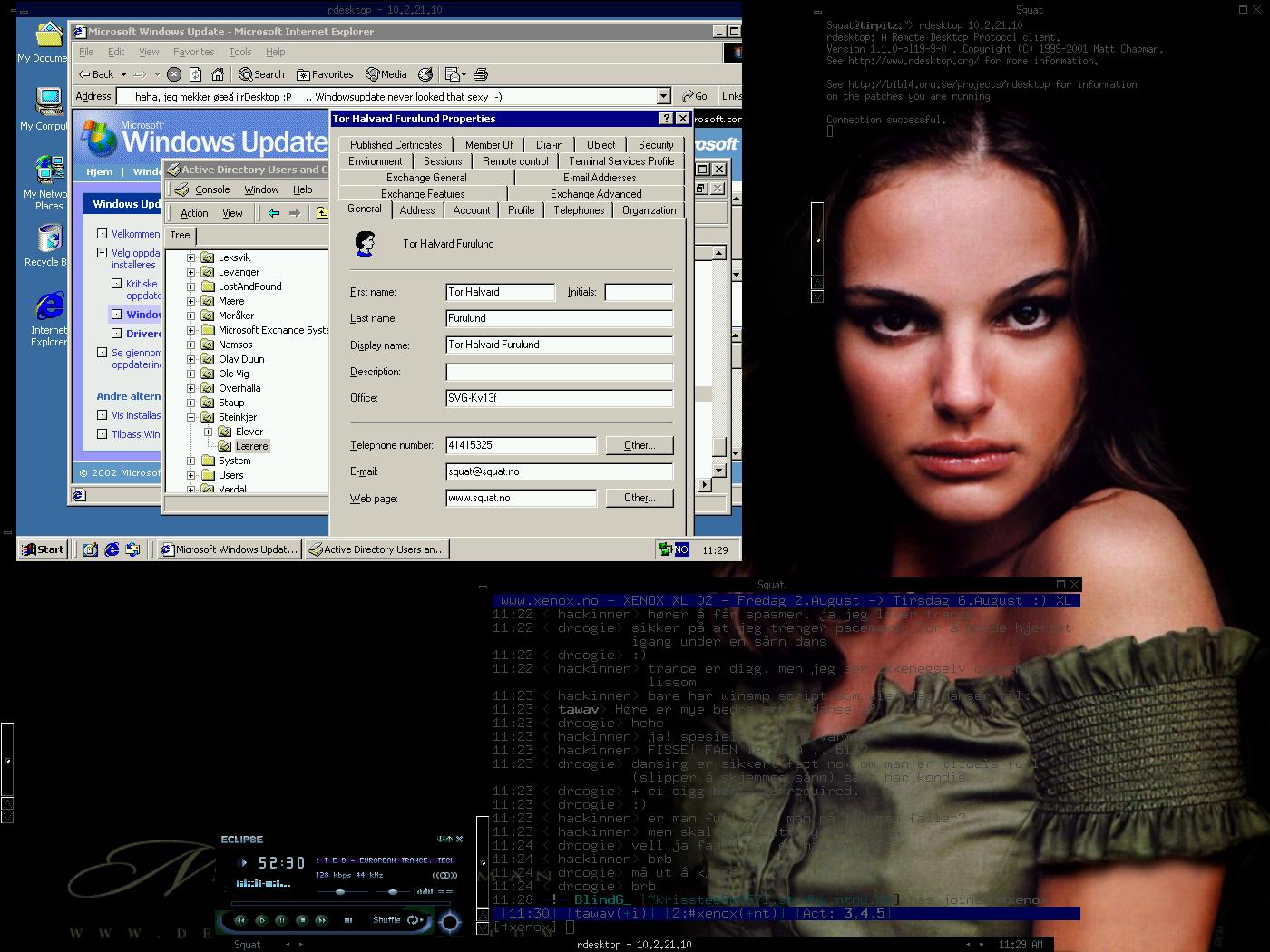Open the Tools menu in Internet Explorer
The width and height of the screenshot is (1270, 952).
240,52
